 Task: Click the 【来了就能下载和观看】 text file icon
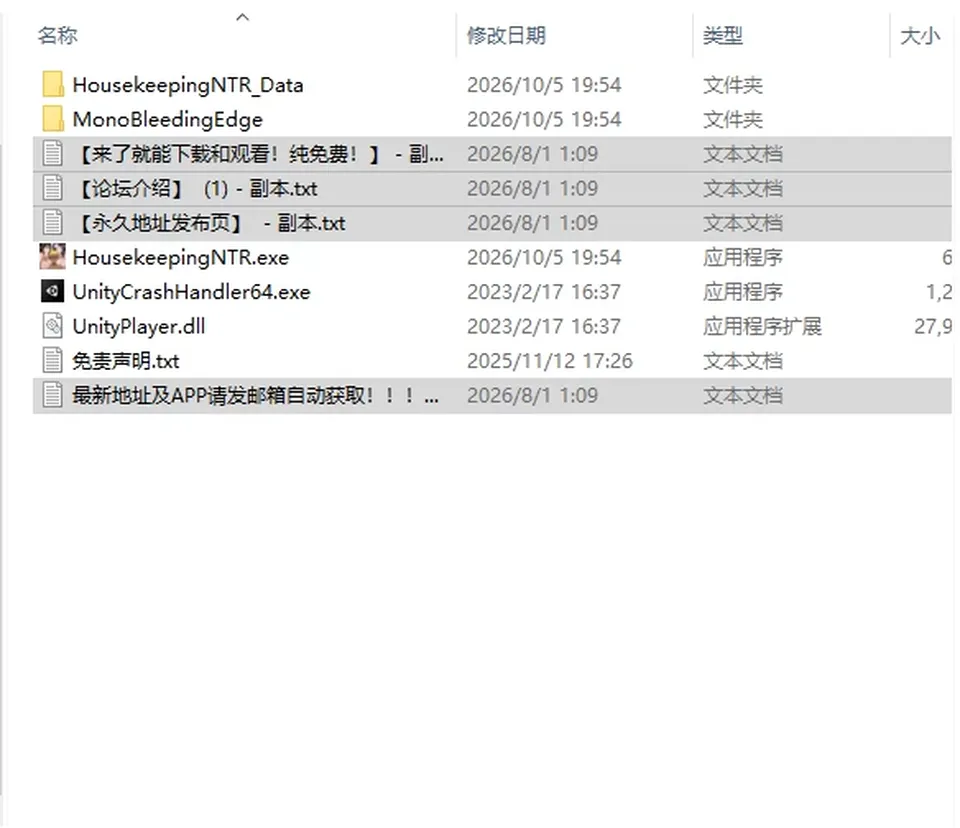[x=53, y=154]
